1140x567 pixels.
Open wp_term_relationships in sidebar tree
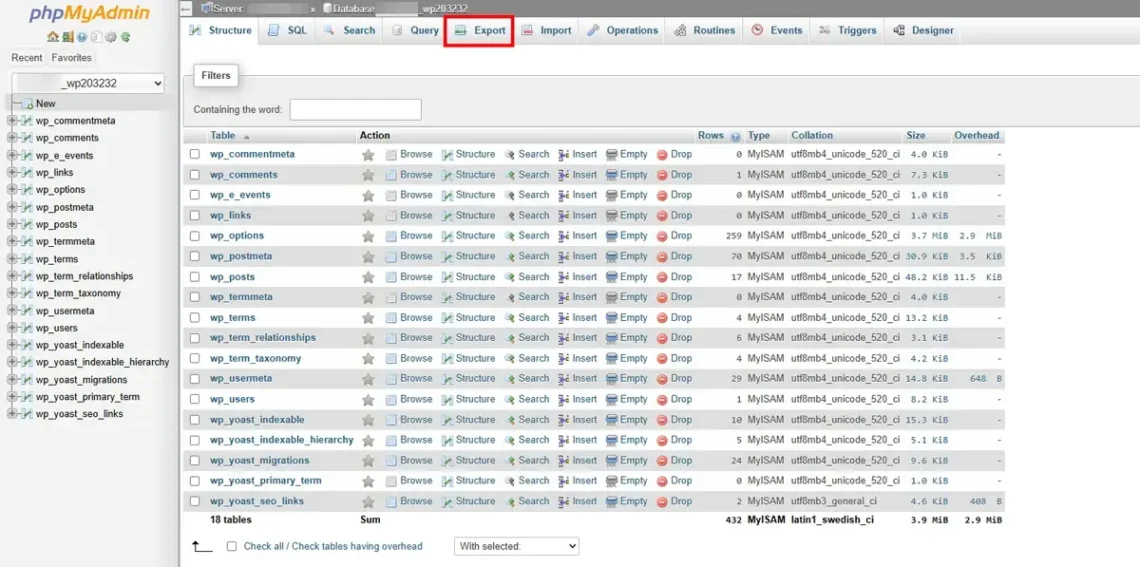[x=84, y=276]
